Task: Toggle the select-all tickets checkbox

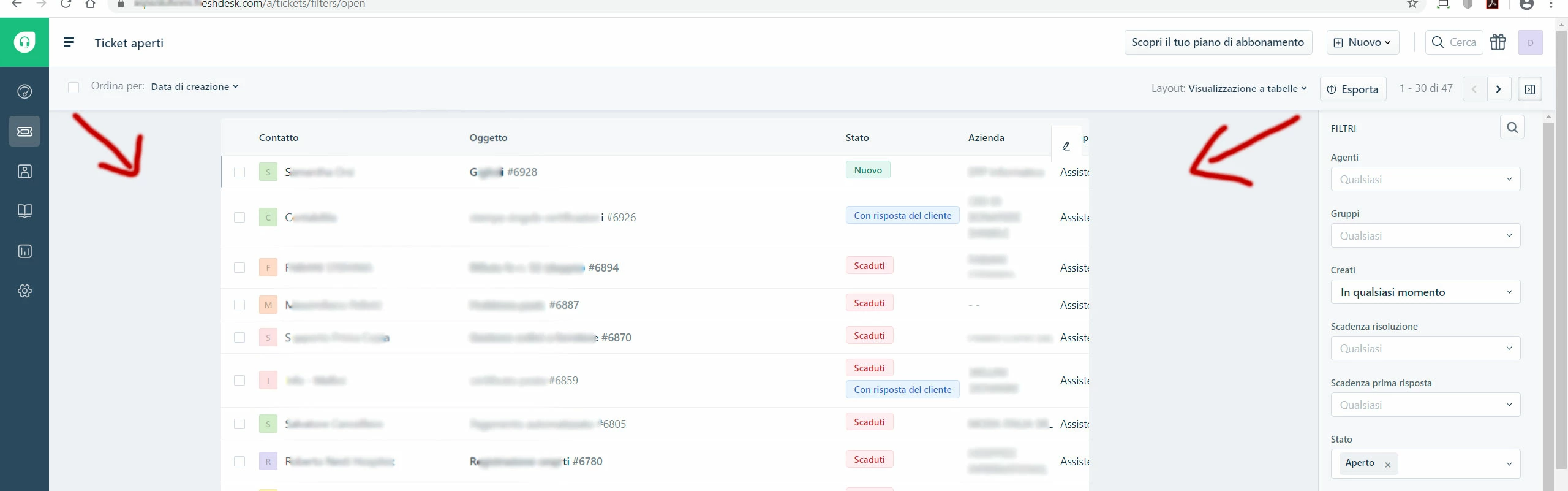Action: [73, 87]
